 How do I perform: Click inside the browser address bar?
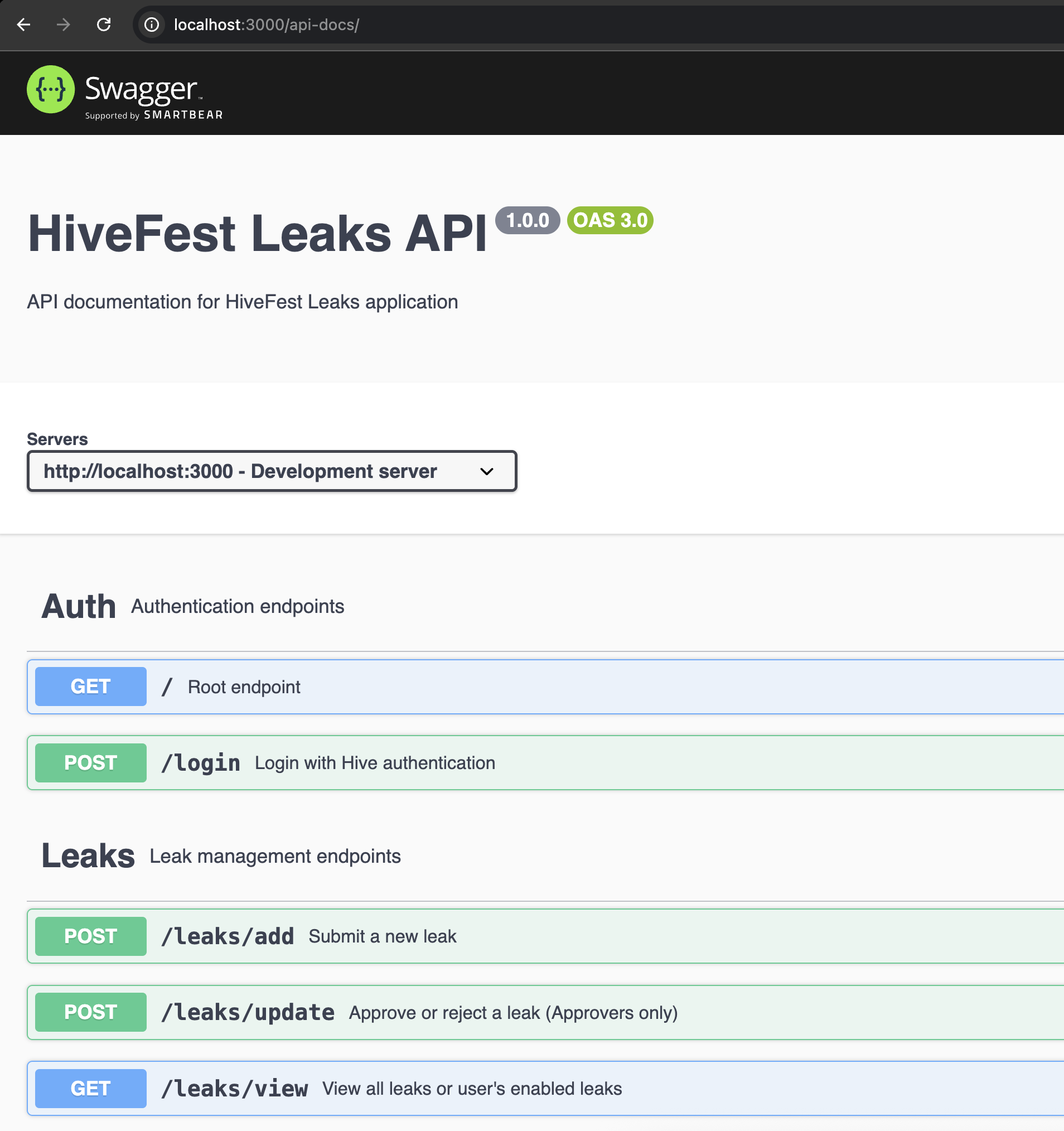[341, 25]
